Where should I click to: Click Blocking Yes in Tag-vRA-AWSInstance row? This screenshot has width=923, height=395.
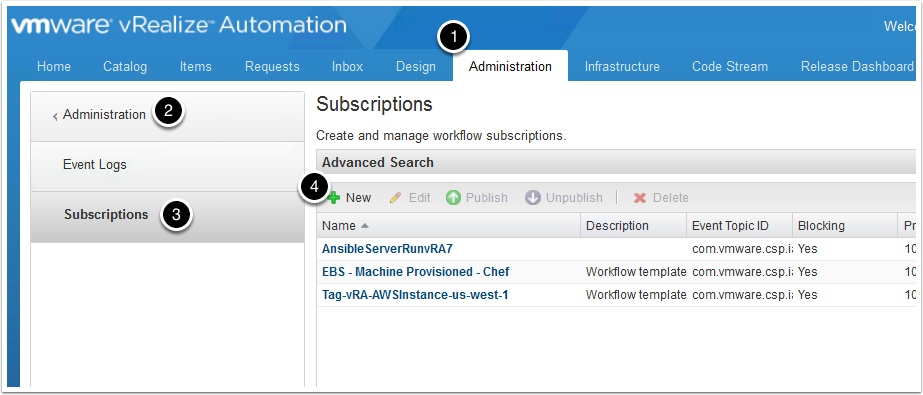click(x=808, y=295)
